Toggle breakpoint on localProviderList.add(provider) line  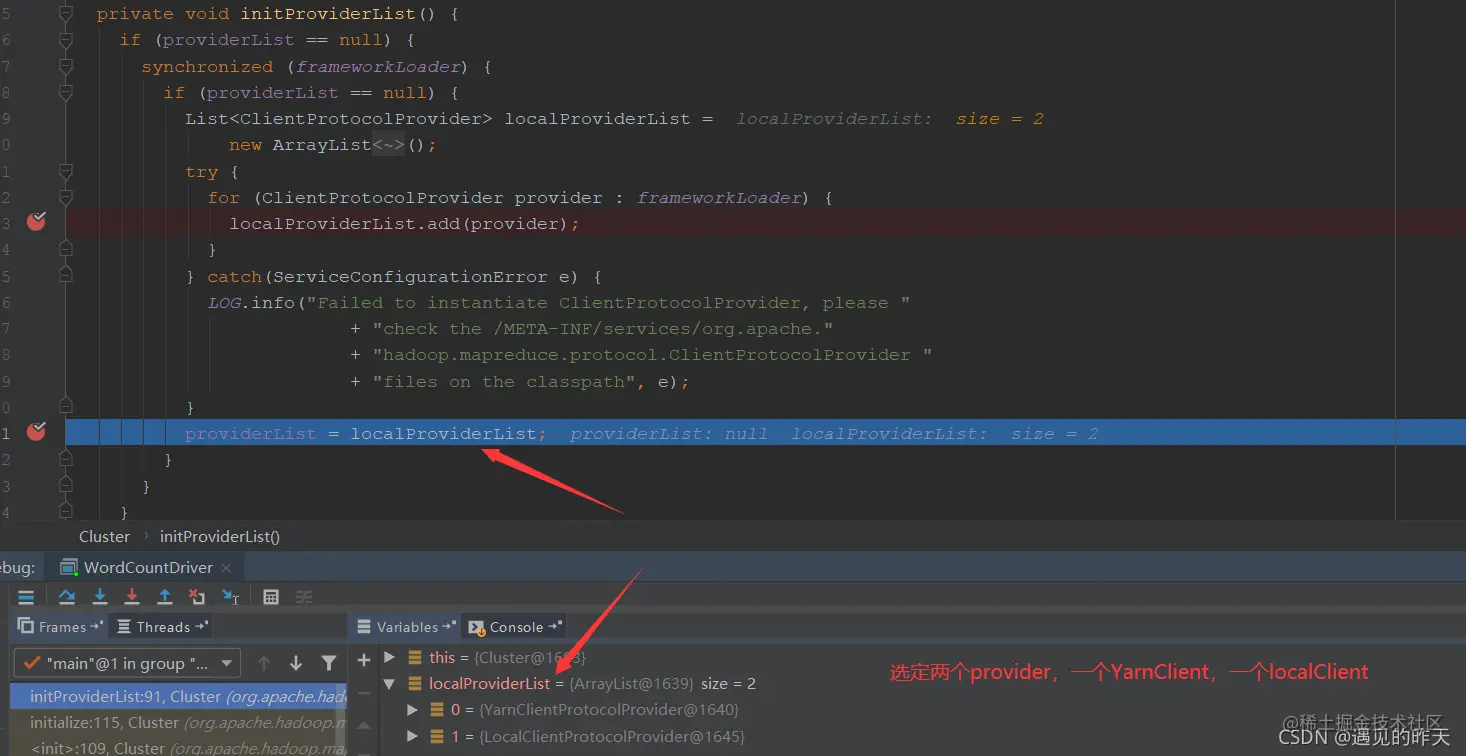click(x=37, y=222)
